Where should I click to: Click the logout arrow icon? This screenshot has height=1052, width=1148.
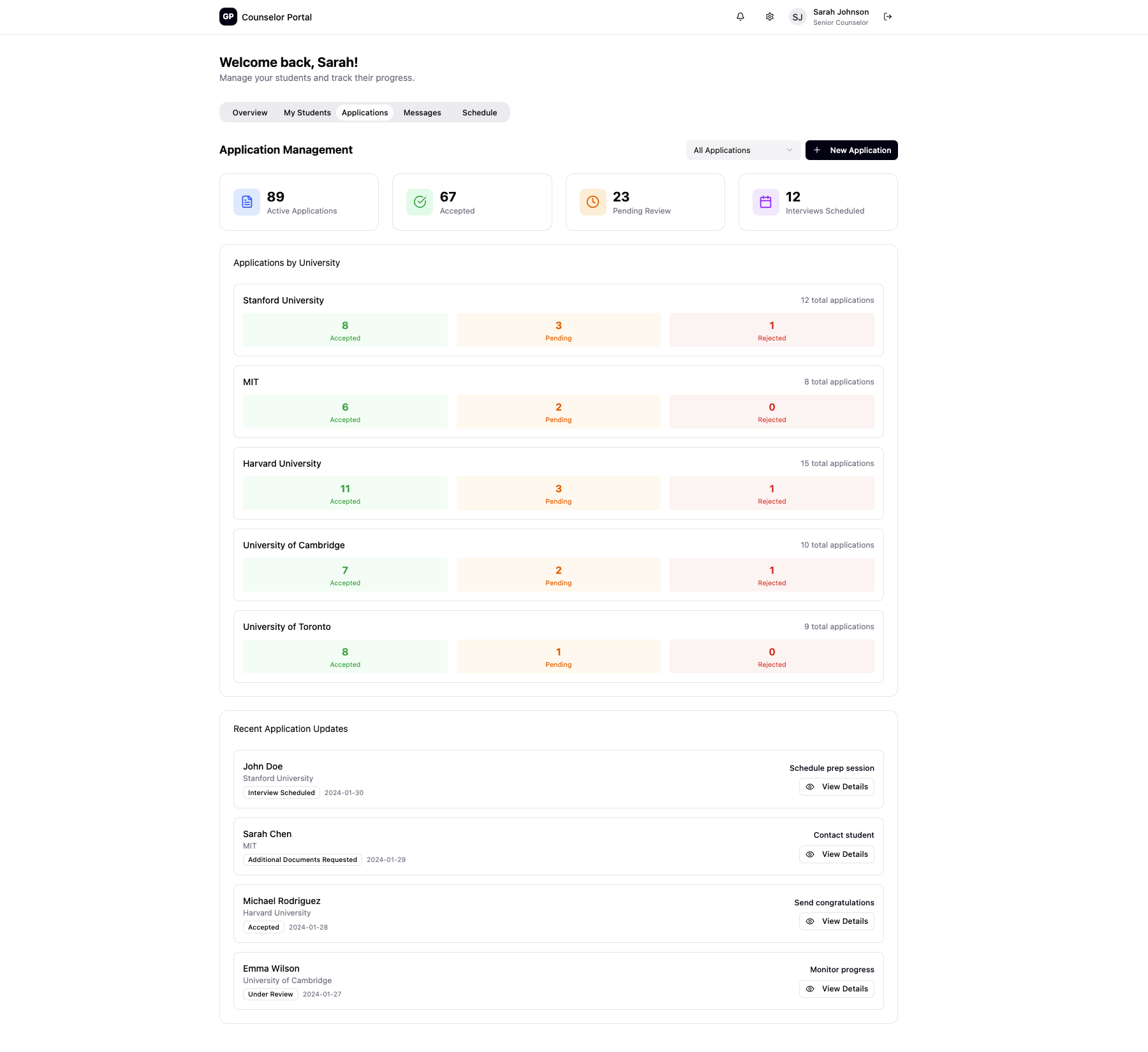[x=888, y=17]
